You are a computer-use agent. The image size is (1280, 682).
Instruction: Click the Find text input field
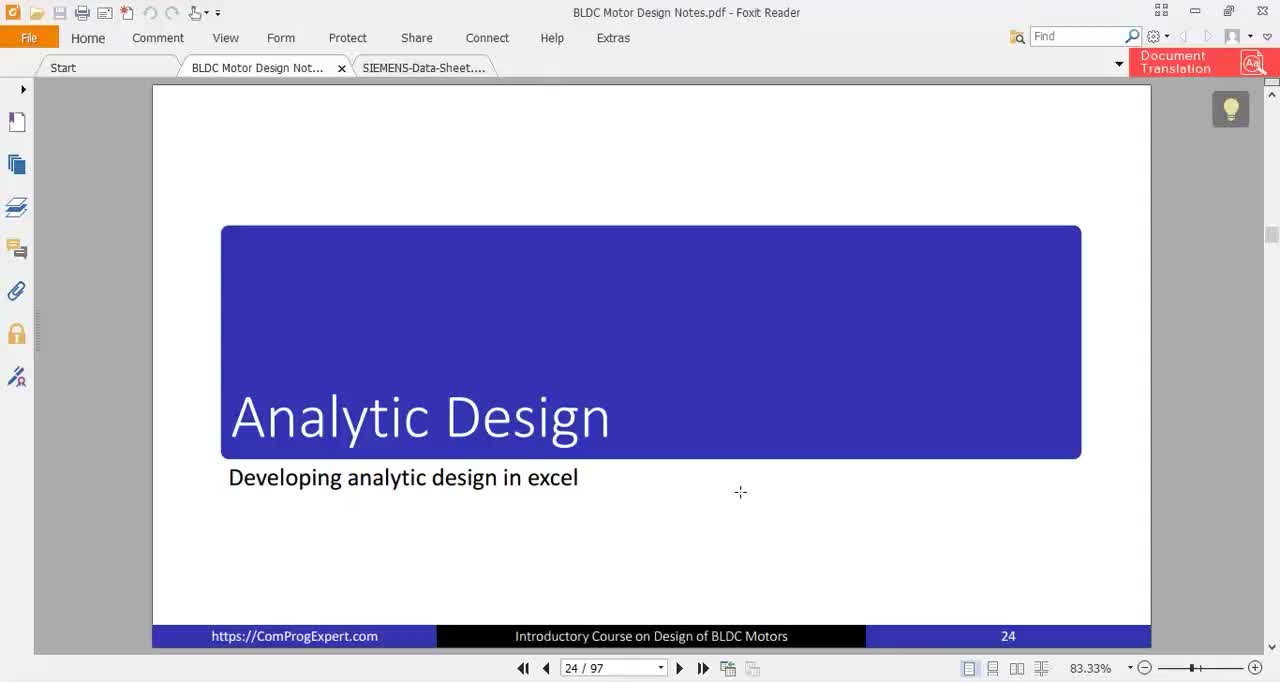(x=1076, y=36)
